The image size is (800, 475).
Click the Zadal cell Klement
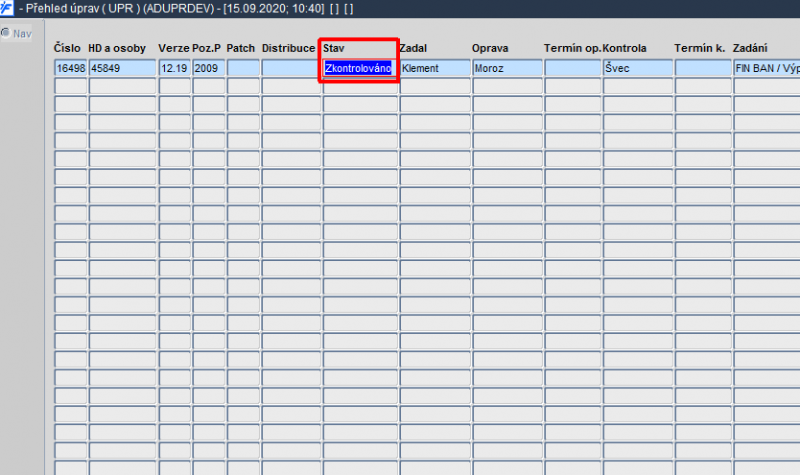[435, 68]
